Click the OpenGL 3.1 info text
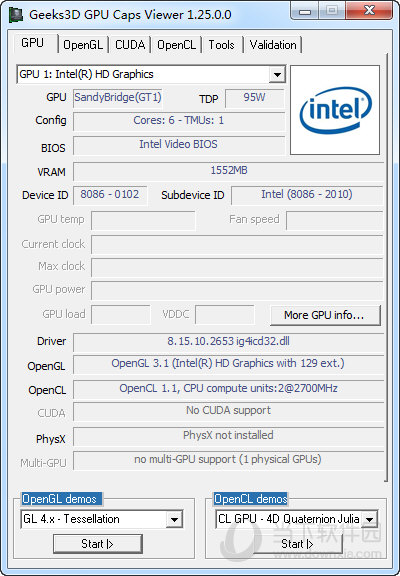 click(x=228, y=363)
